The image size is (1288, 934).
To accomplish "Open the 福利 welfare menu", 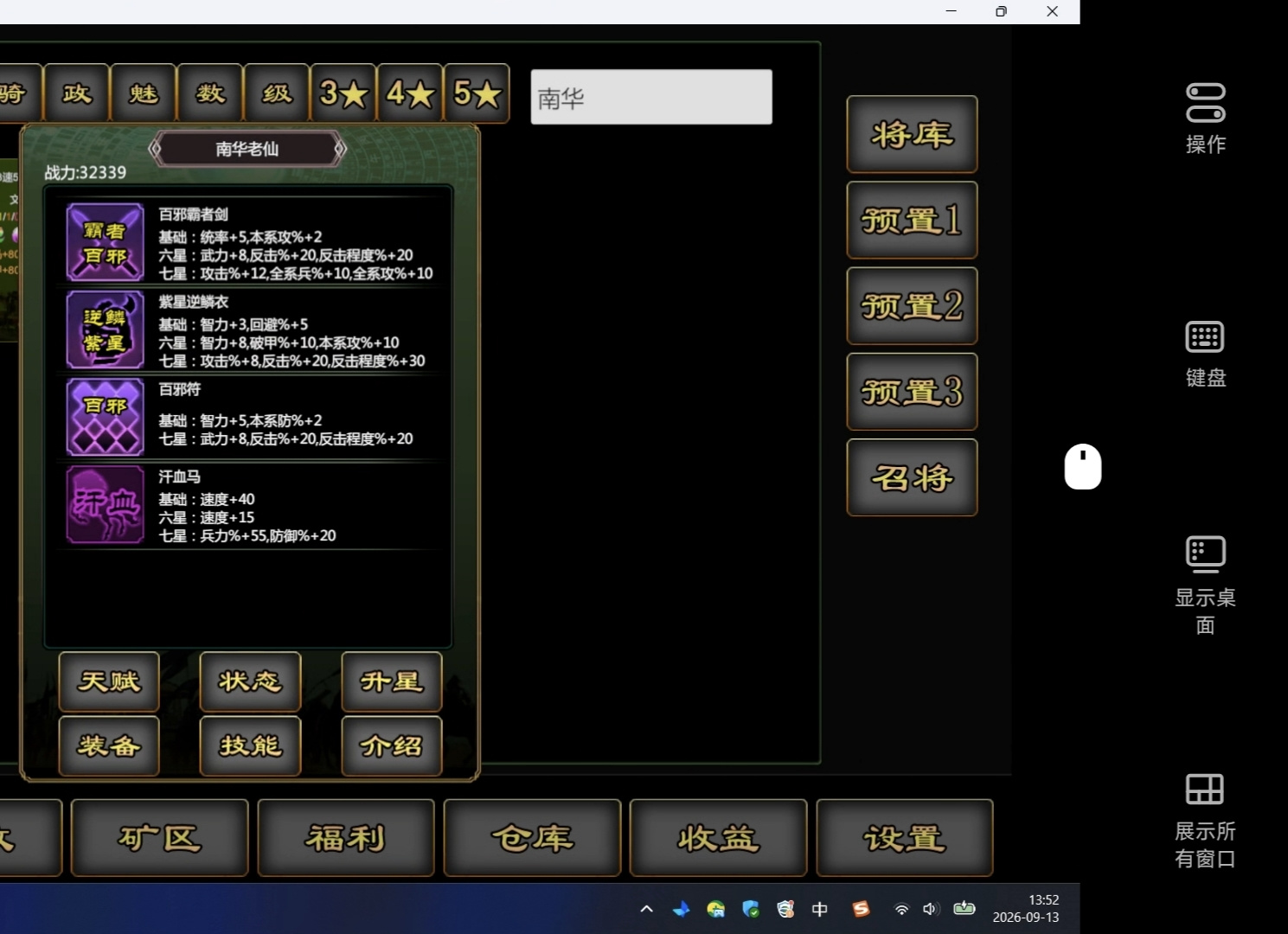I will click(x=346, y=838).
